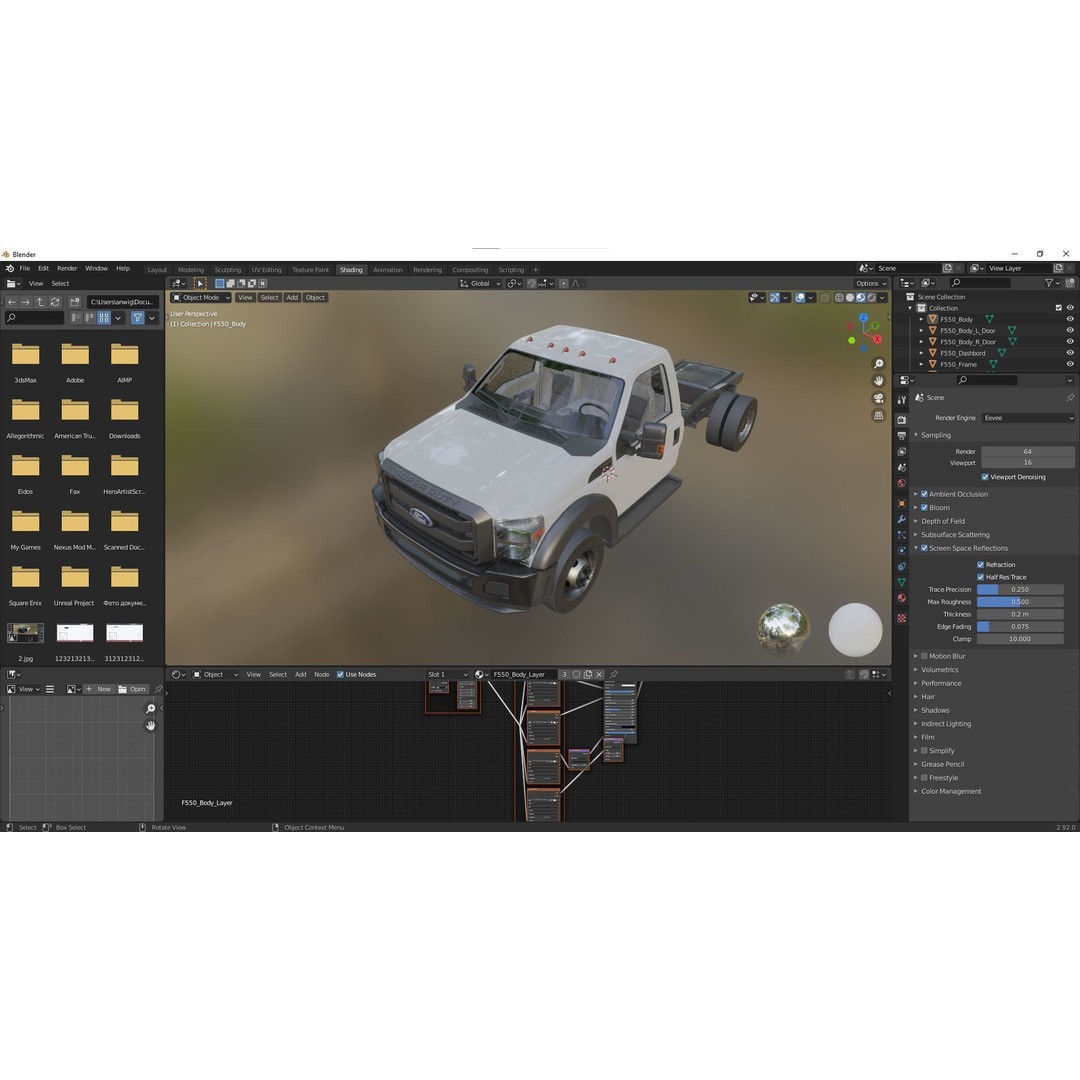This screenshot has width=1080, height=1080.
Task: Open the Material properties tab
Action: pos(902,598)
